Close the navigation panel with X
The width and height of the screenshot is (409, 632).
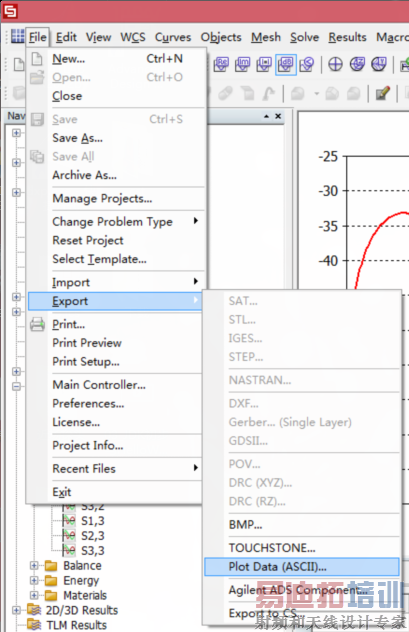point(278,116)
